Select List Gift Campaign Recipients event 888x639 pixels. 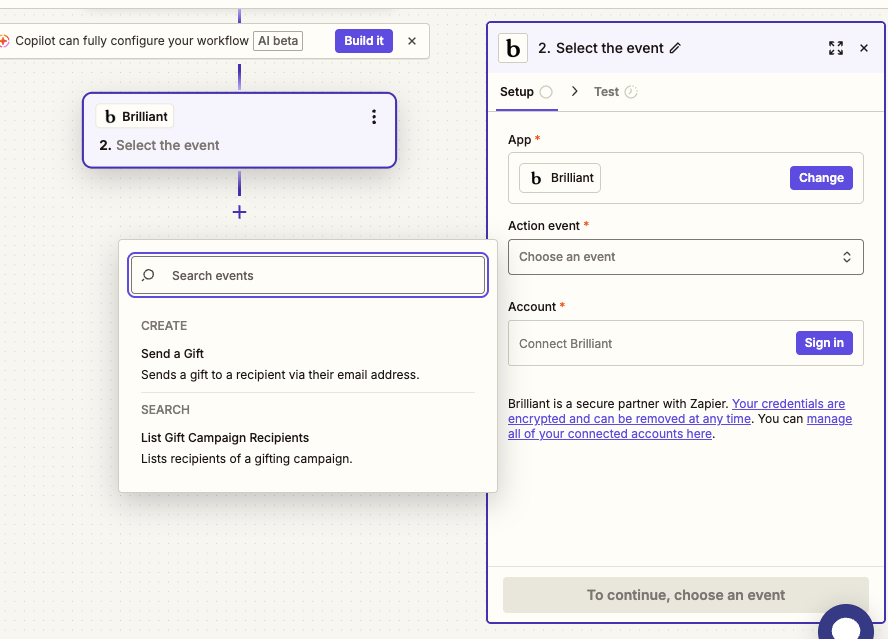tap(225, 438)
